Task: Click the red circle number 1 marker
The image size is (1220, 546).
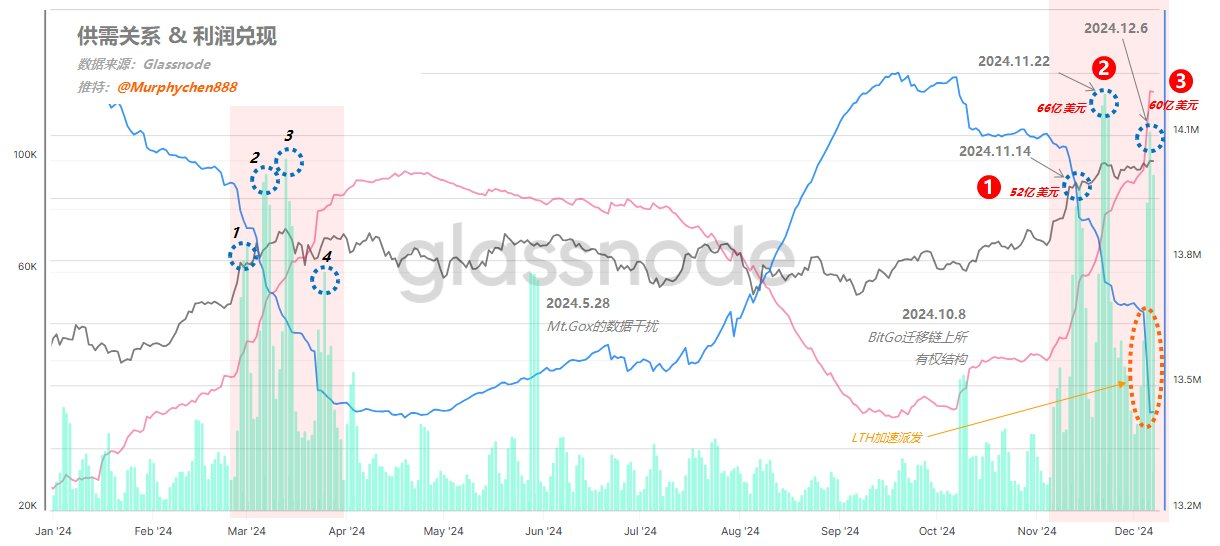Action: click(x=989, y=187)
